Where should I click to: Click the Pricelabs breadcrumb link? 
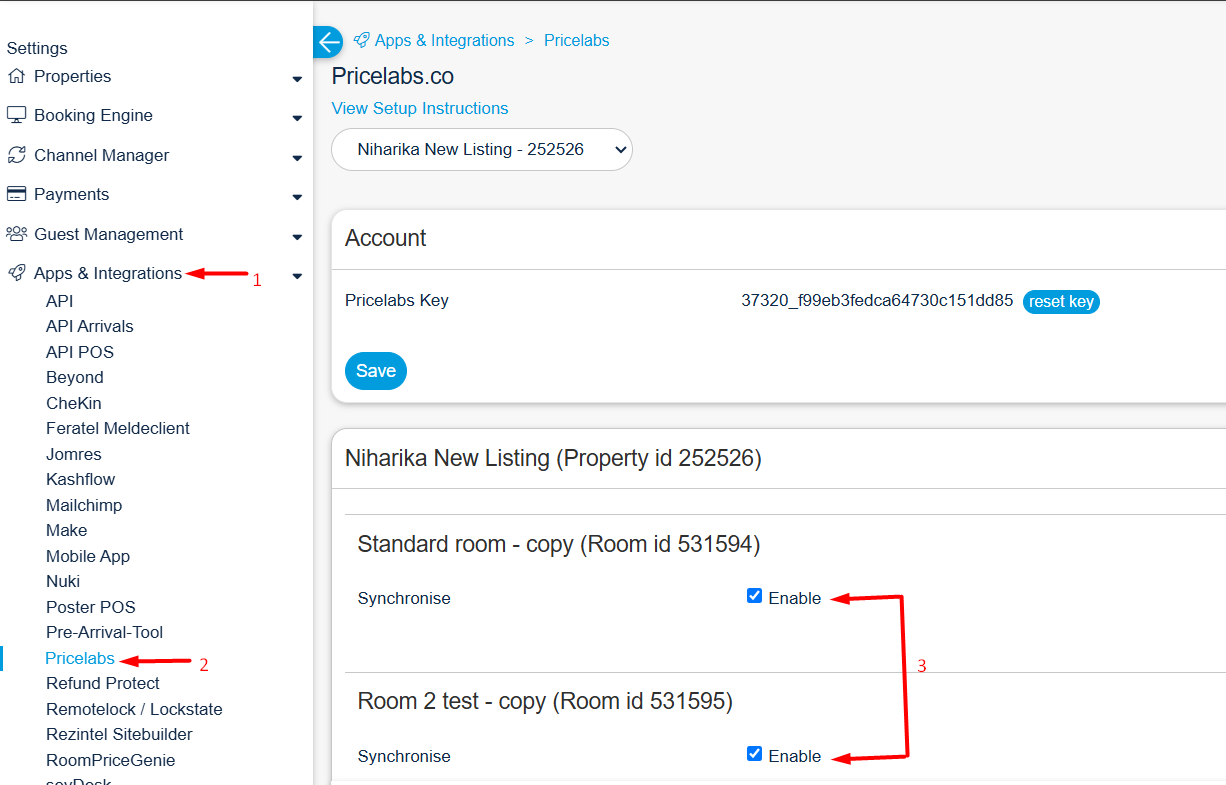coord(577,41)
